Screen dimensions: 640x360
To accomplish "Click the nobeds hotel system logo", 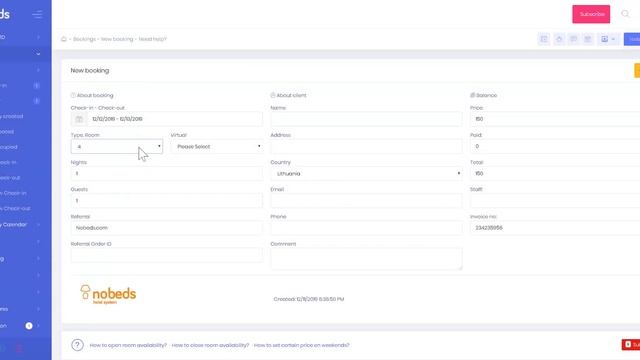I will pyautogui.click(x=108, y=294).
